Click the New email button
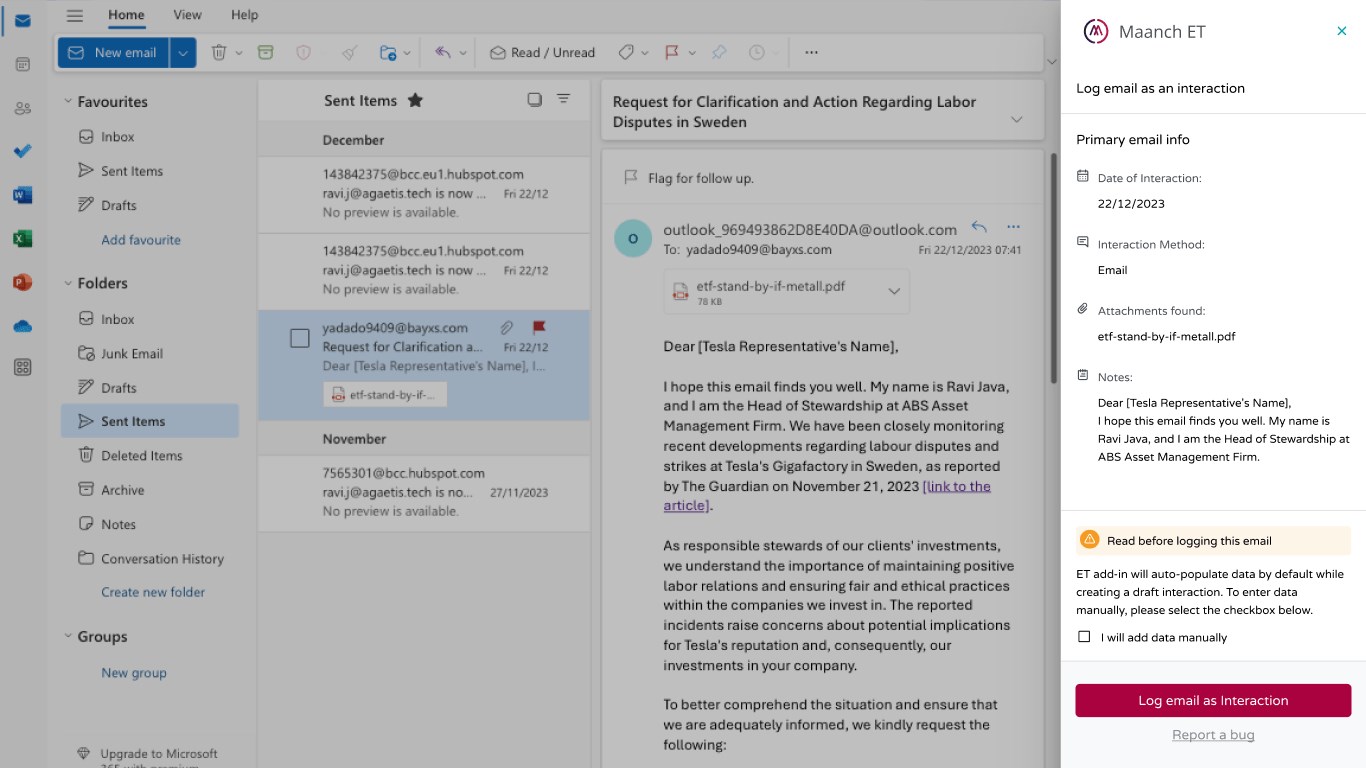This screenshot has height=768, width=1366. coord(114,53)
